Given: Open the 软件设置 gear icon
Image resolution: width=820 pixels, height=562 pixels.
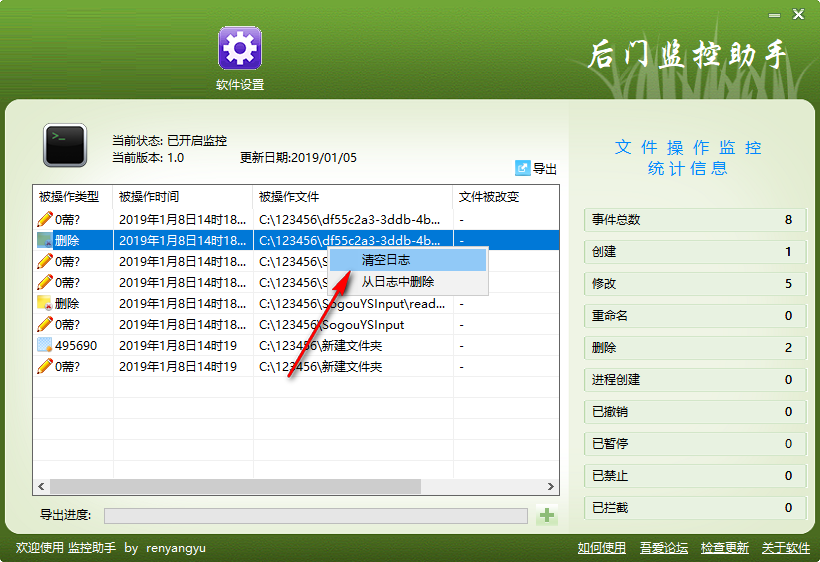Looking at the screenshot, I should [240, 48].
